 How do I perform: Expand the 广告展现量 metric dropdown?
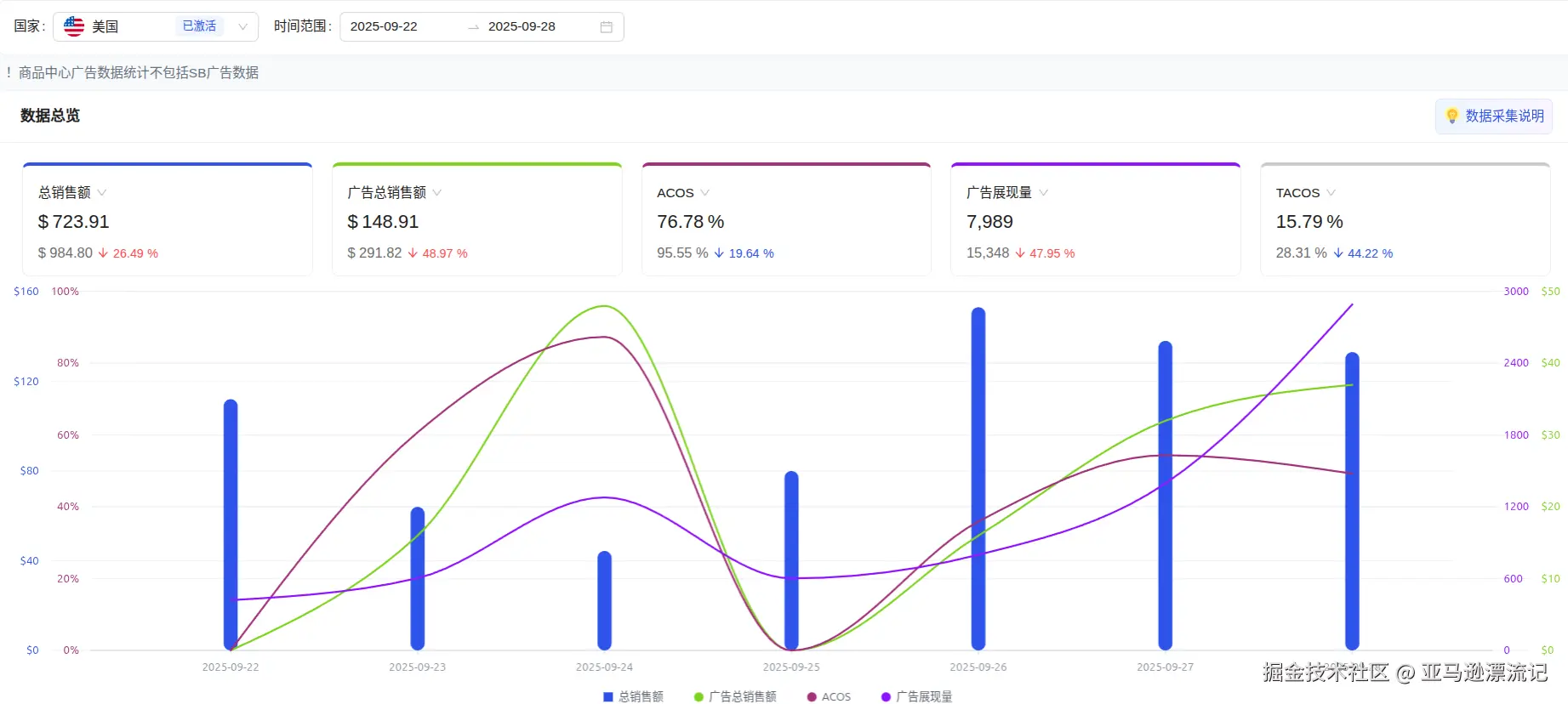1044,193
